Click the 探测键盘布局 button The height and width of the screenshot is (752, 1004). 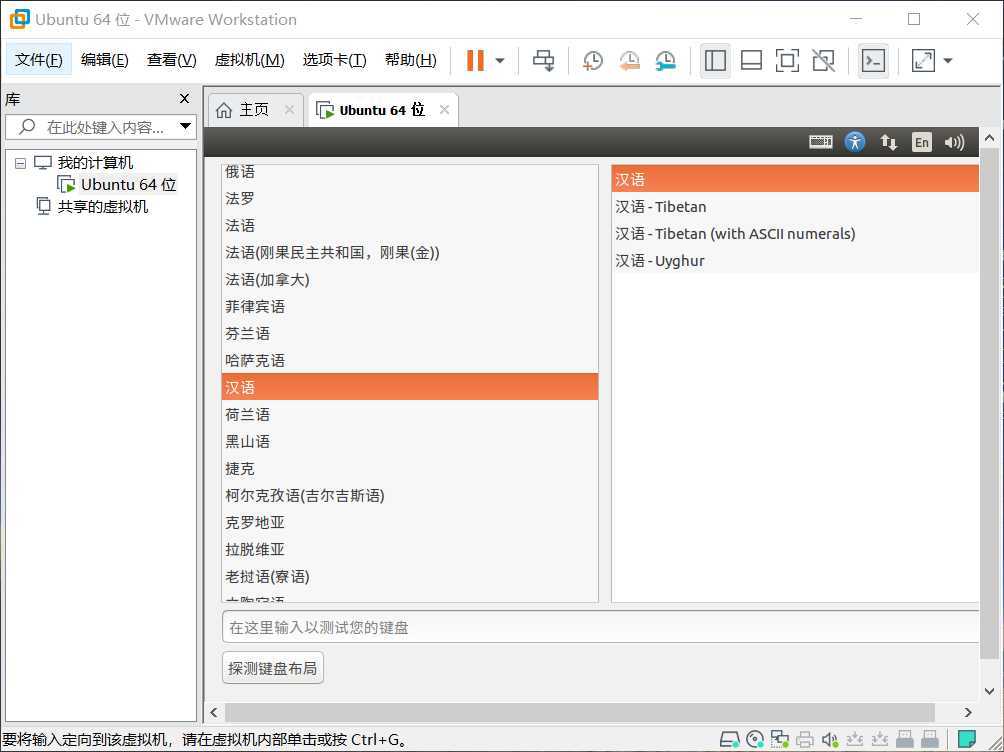point(273,668)
